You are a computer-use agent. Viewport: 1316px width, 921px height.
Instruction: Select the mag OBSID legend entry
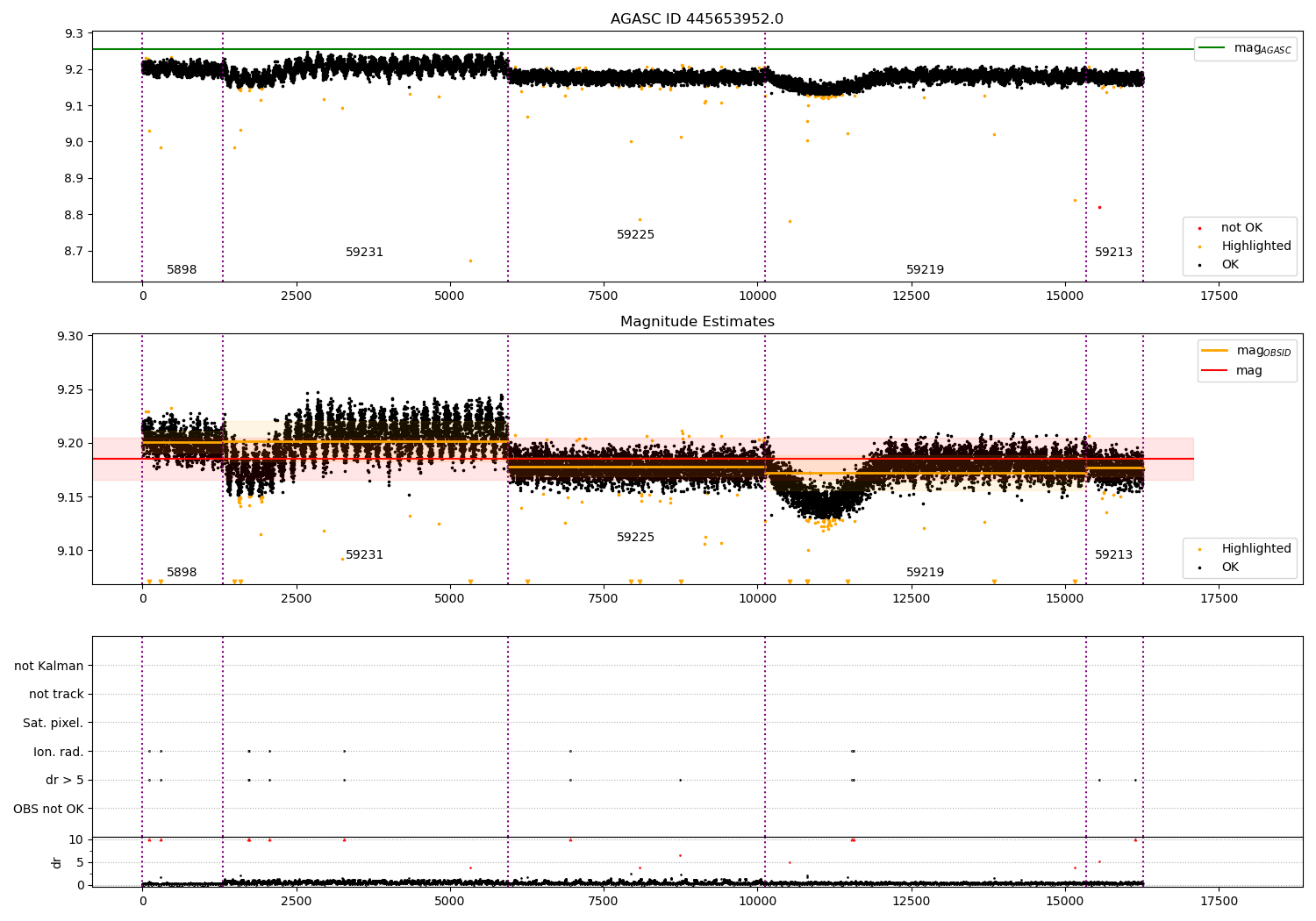coord(1246,351)
